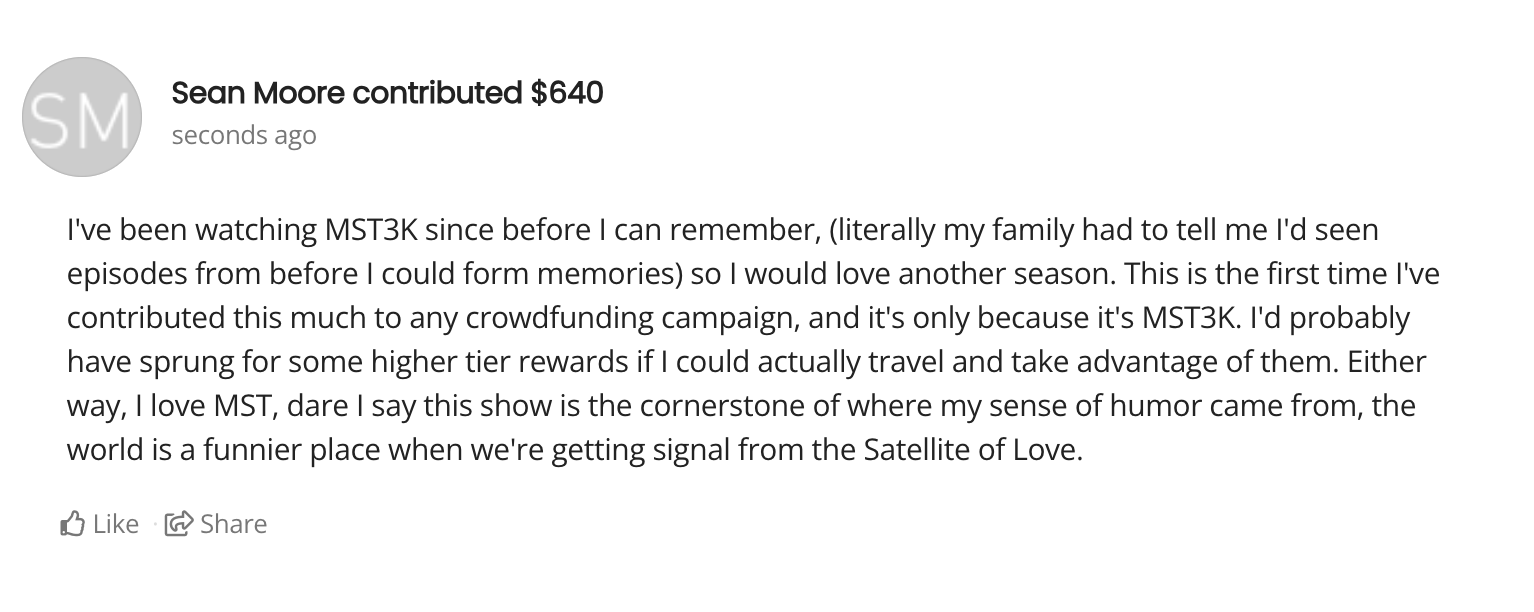
Task: Click the Share arrow icon
Action: click(179, 523)
